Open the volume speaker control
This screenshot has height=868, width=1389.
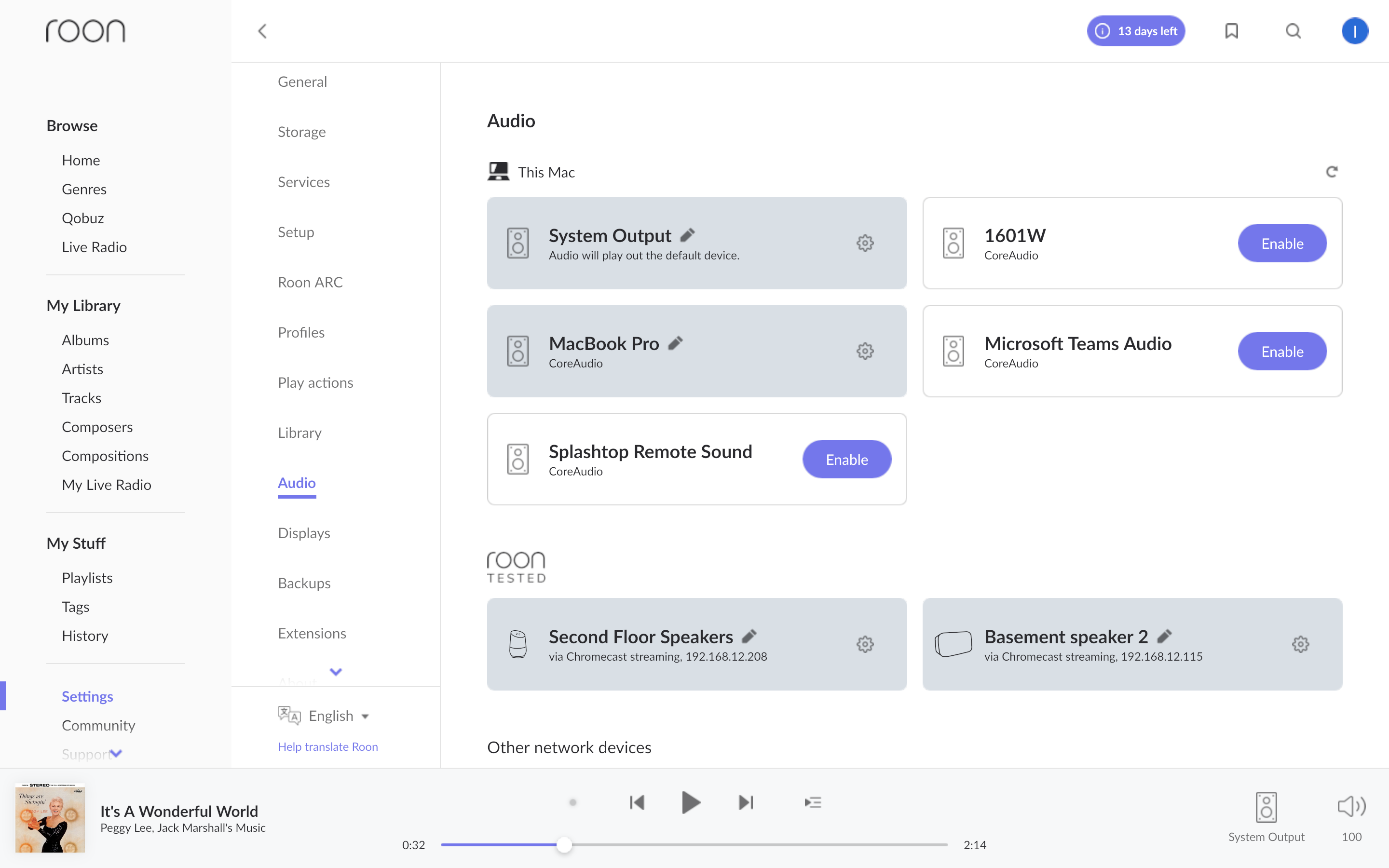pyautogui.click(x=1352, y=807)
